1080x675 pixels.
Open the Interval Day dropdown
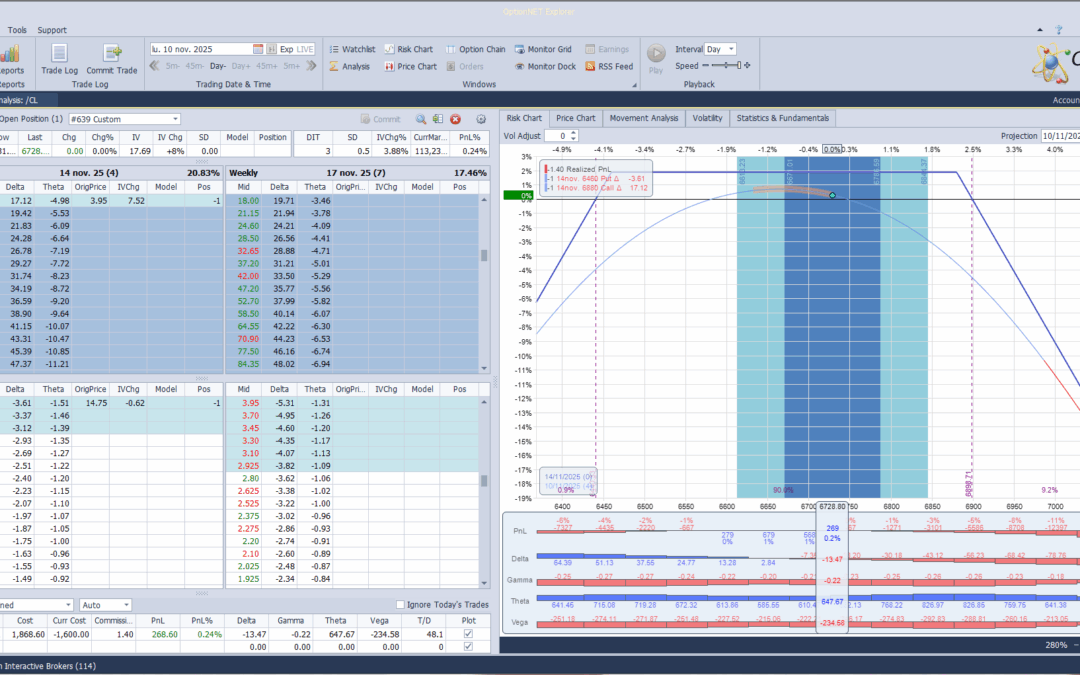(x=731, y=49)
